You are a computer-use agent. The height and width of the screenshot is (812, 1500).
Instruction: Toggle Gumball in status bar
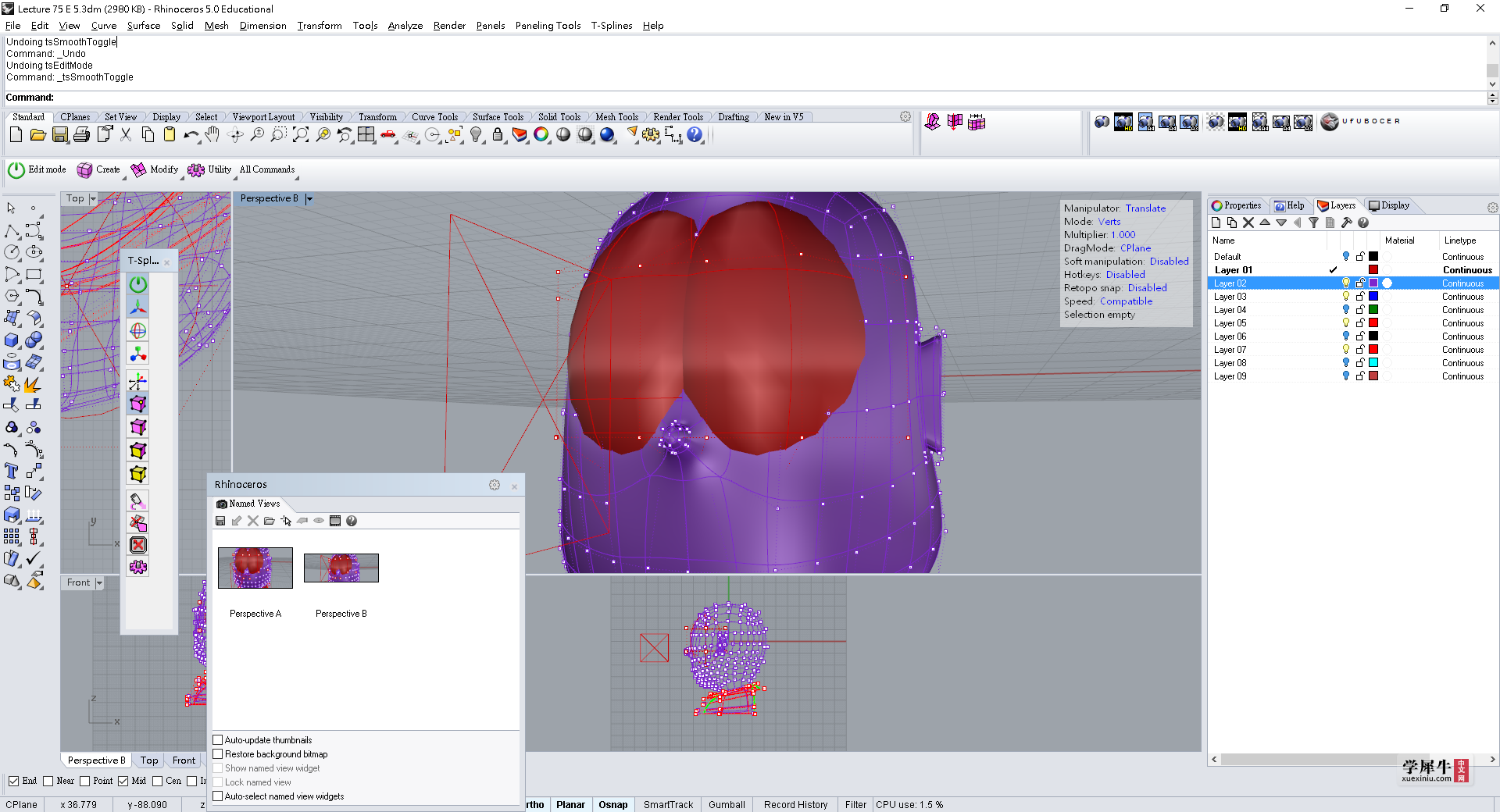tap(727, 805)
